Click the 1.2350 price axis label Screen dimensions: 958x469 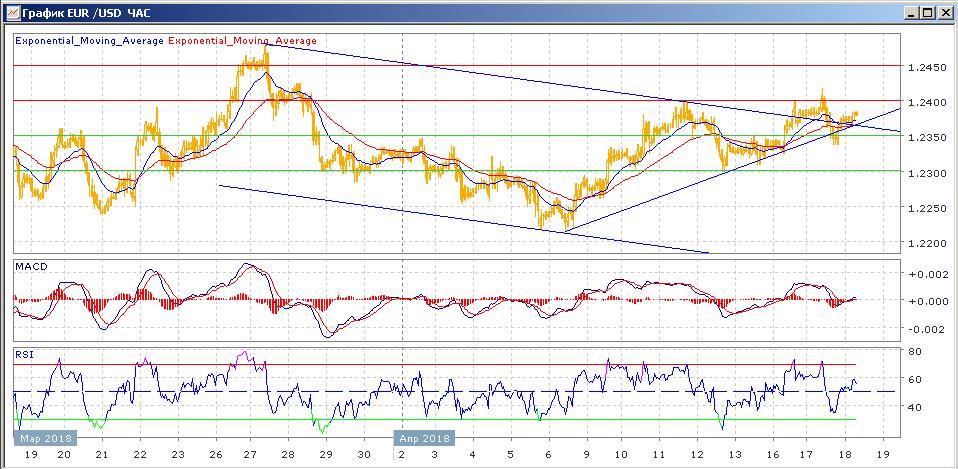926,137
